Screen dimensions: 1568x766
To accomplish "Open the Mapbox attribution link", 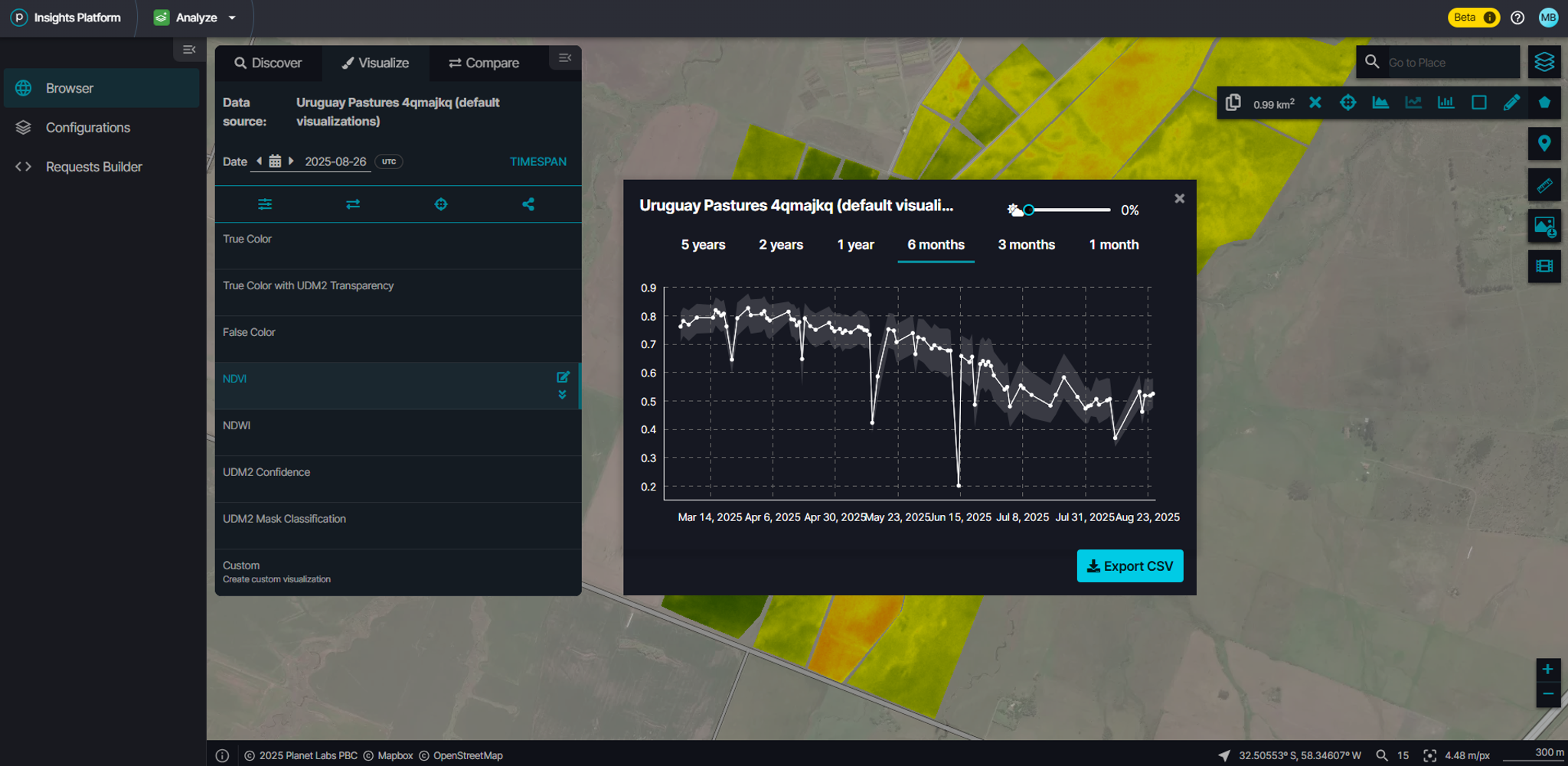I will tap(395, 755).
